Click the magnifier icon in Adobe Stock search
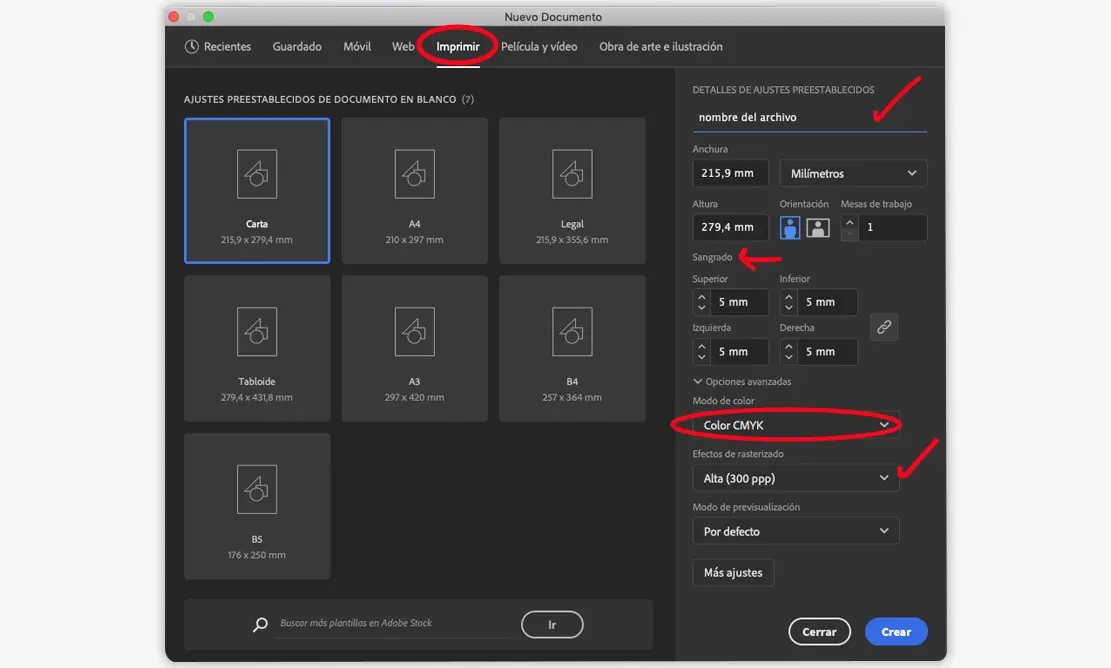The image size is (1111, 668). 260,625
